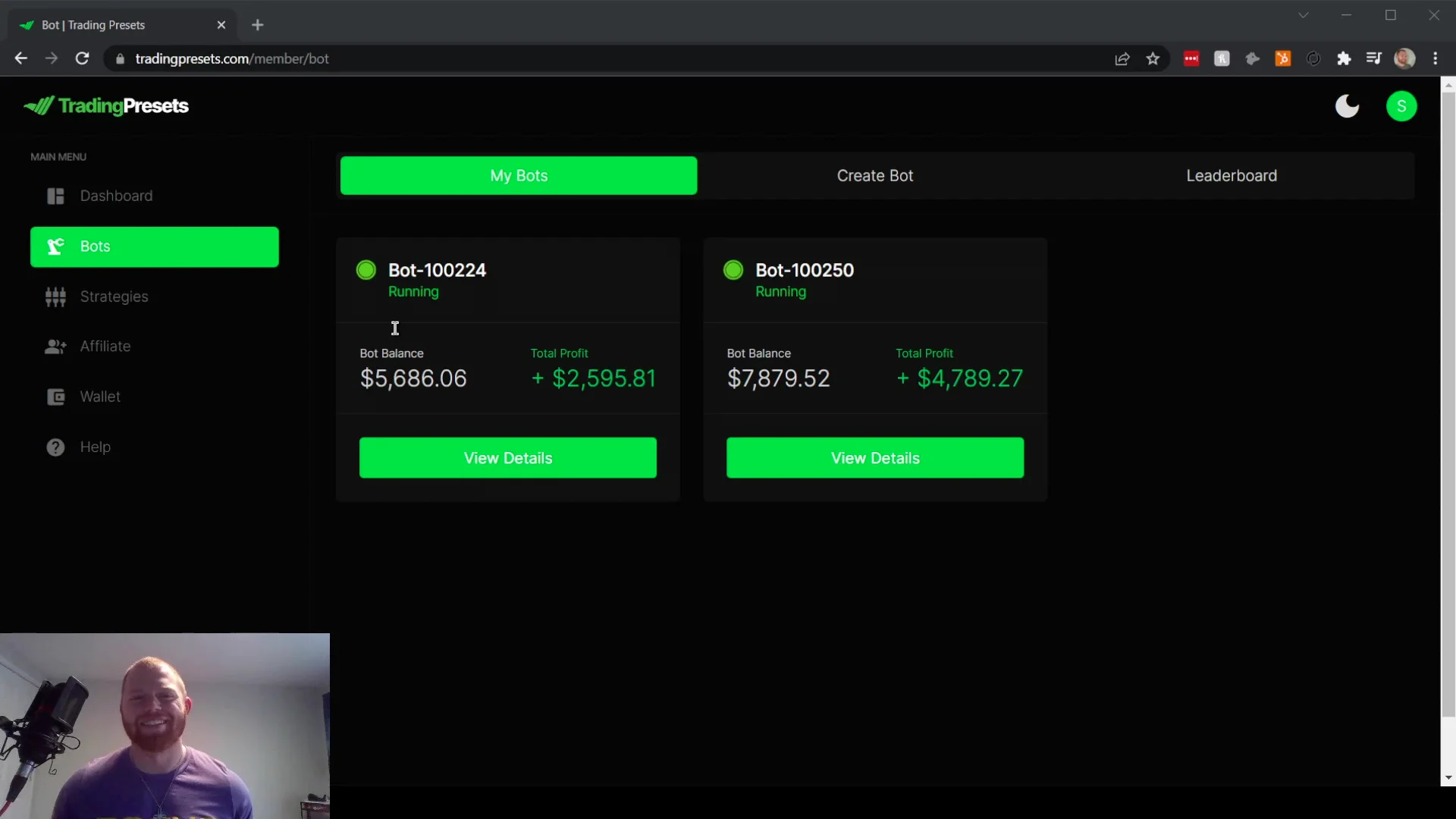This screenshot has height=819, width=1456.
Task: Click the Wallet icon in the main menu
Action: (55, 397)
